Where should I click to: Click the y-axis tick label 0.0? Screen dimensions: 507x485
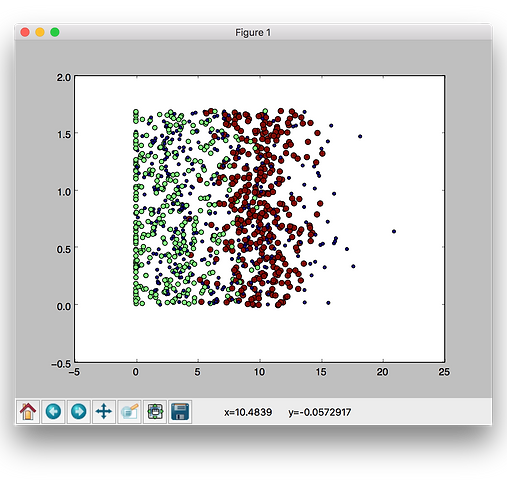pyautogui.click(x=64, y=306)
